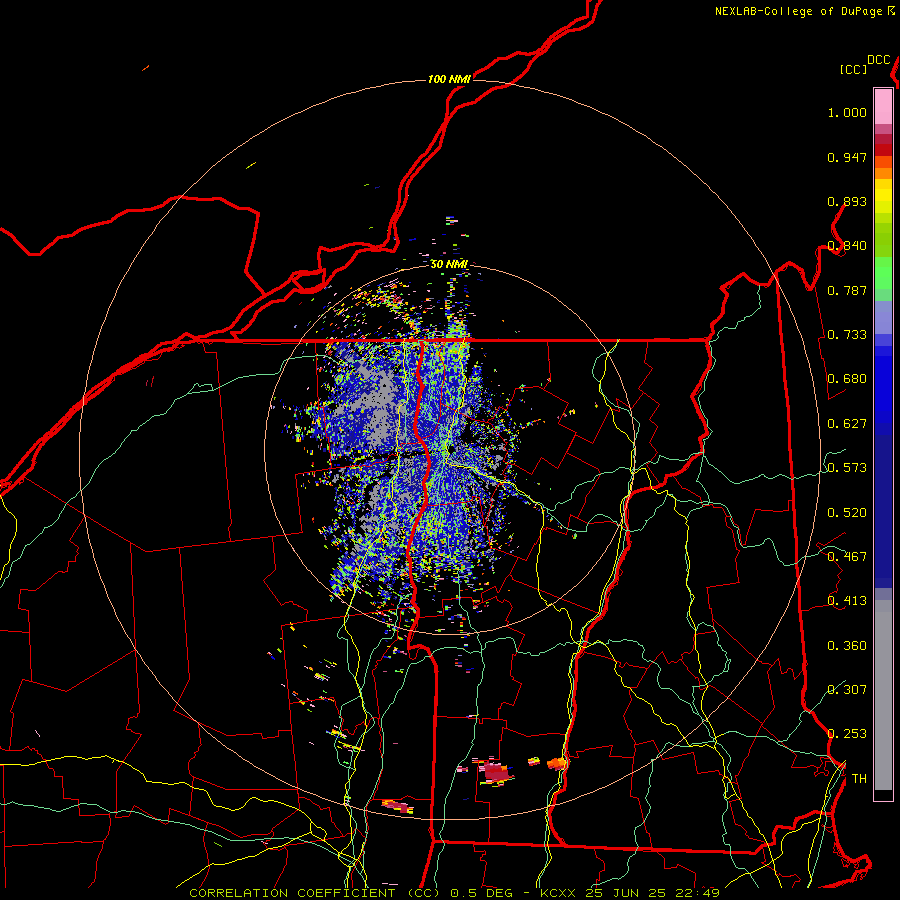Viewport: 900px width, 900px height.
Task: Click the 0.947 scale value
Action: click(x=847, y=157)
